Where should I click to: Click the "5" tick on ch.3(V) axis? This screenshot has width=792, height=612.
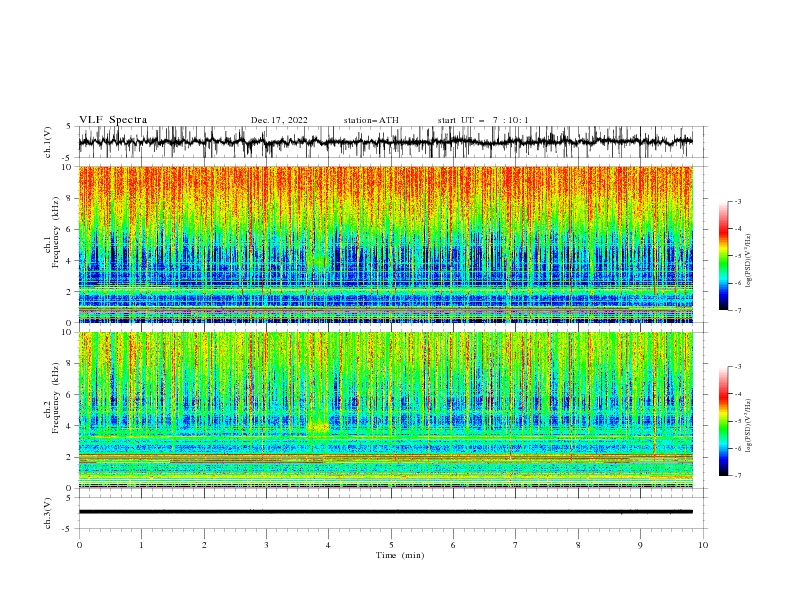[69, 497]
